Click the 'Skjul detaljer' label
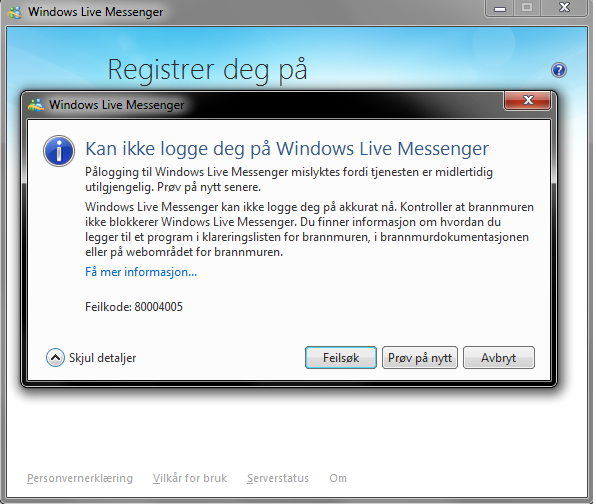The width and height of the screenshot is (596, 504). (102, 358)
